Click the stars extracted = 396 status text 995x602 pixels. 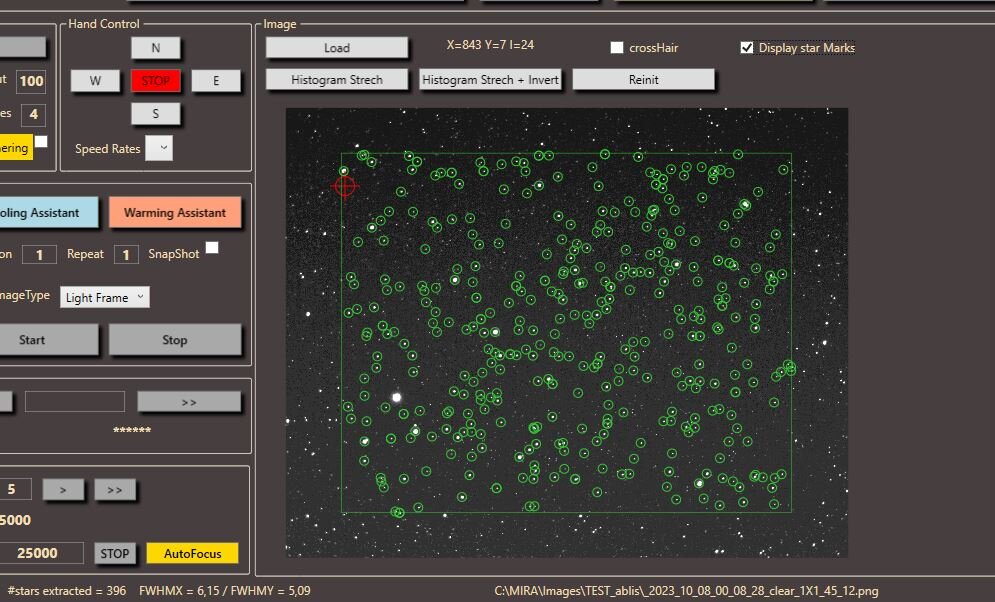coord(67,591)
